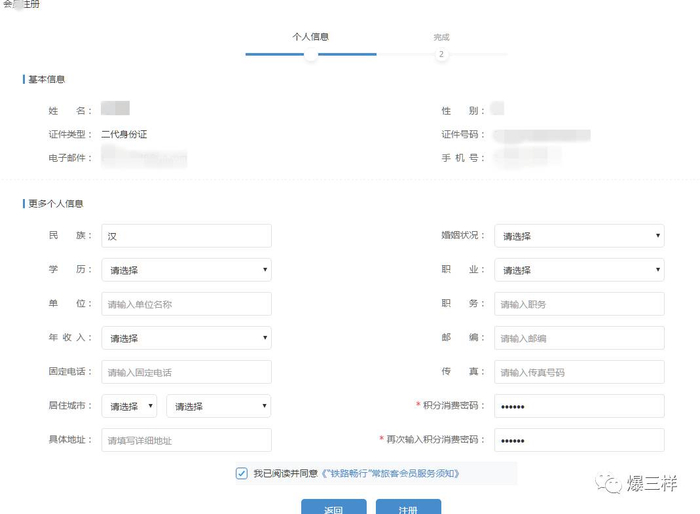This screenshot has width=700, height=514.
Task: Open the second 居住城市 city dropdown
Action: (x=219, y=406)
